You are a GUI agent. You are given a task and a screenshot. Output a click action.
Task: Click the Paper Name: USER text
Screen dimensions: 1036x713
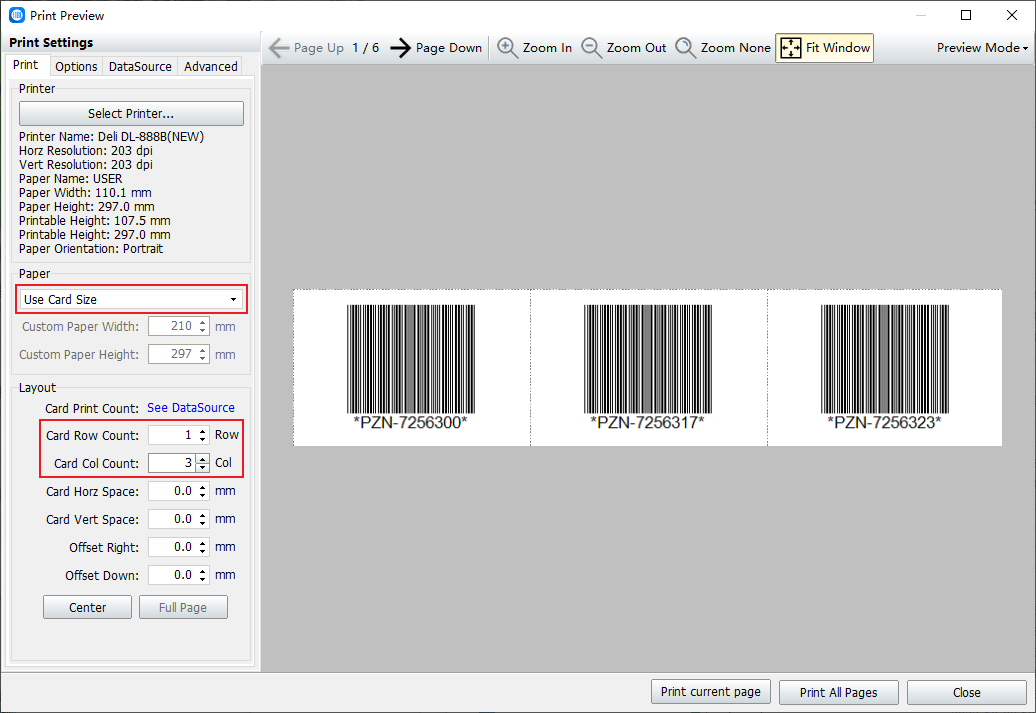click(x=71, y=179)
